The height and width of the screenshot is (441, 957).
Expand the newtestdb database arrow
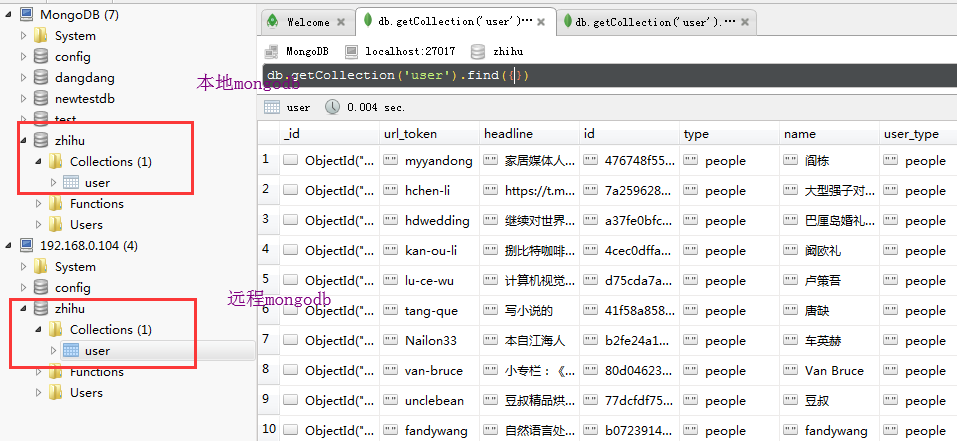pos(23,98)
